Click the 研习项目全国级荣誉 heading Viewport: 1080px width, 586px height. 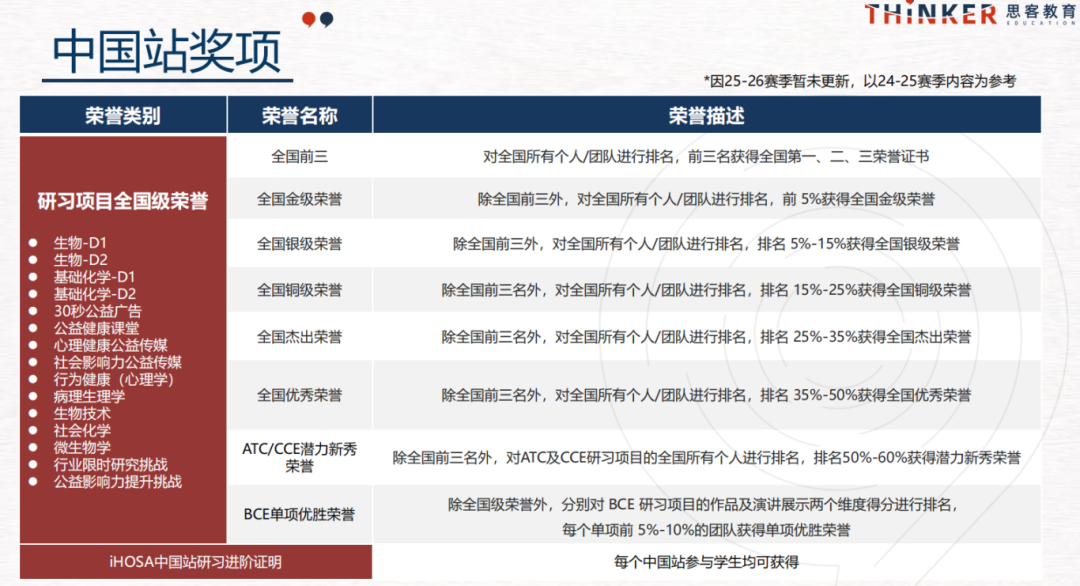pos(123,201)
